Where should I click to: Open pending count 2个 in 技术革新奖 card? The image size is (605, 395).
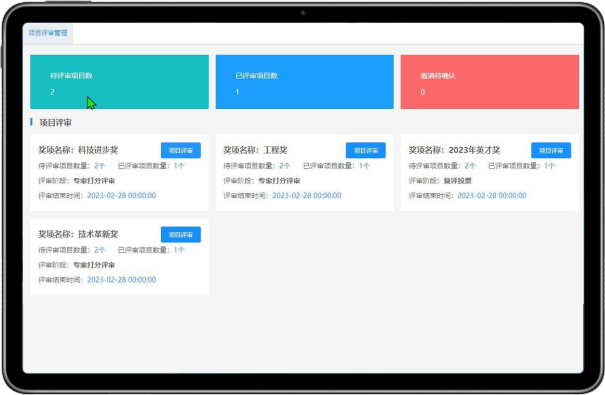100,250
